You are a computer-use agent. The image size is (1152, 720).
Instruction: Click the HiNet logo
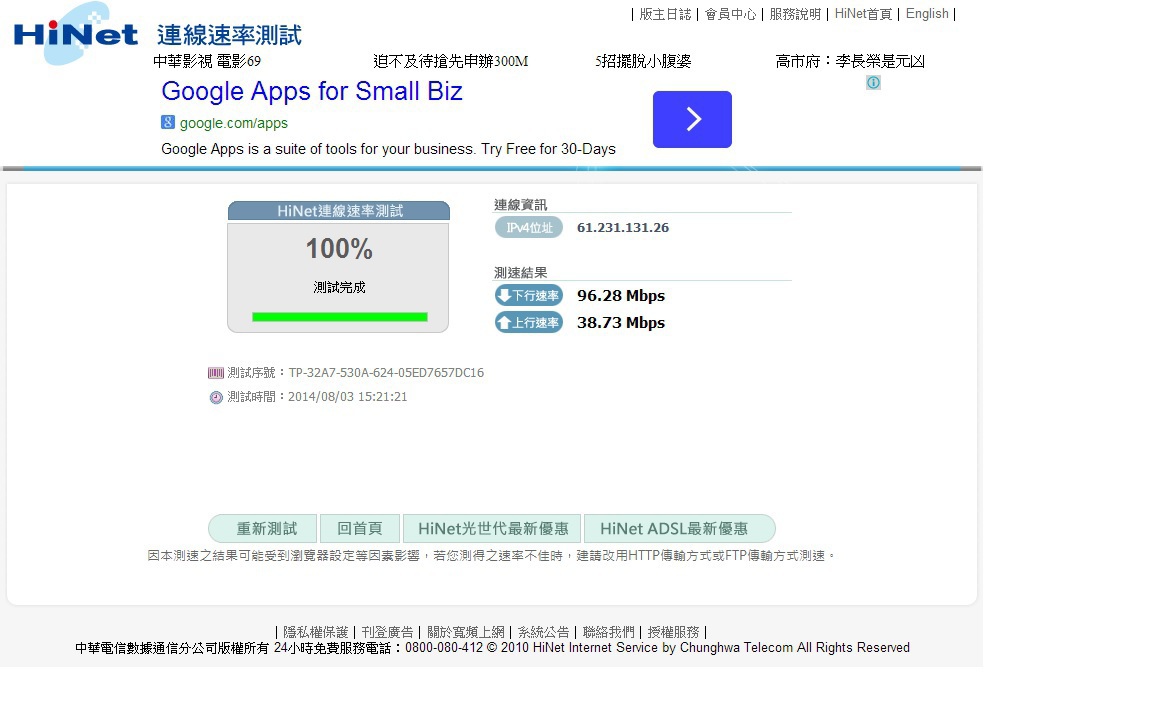[75, 34]
